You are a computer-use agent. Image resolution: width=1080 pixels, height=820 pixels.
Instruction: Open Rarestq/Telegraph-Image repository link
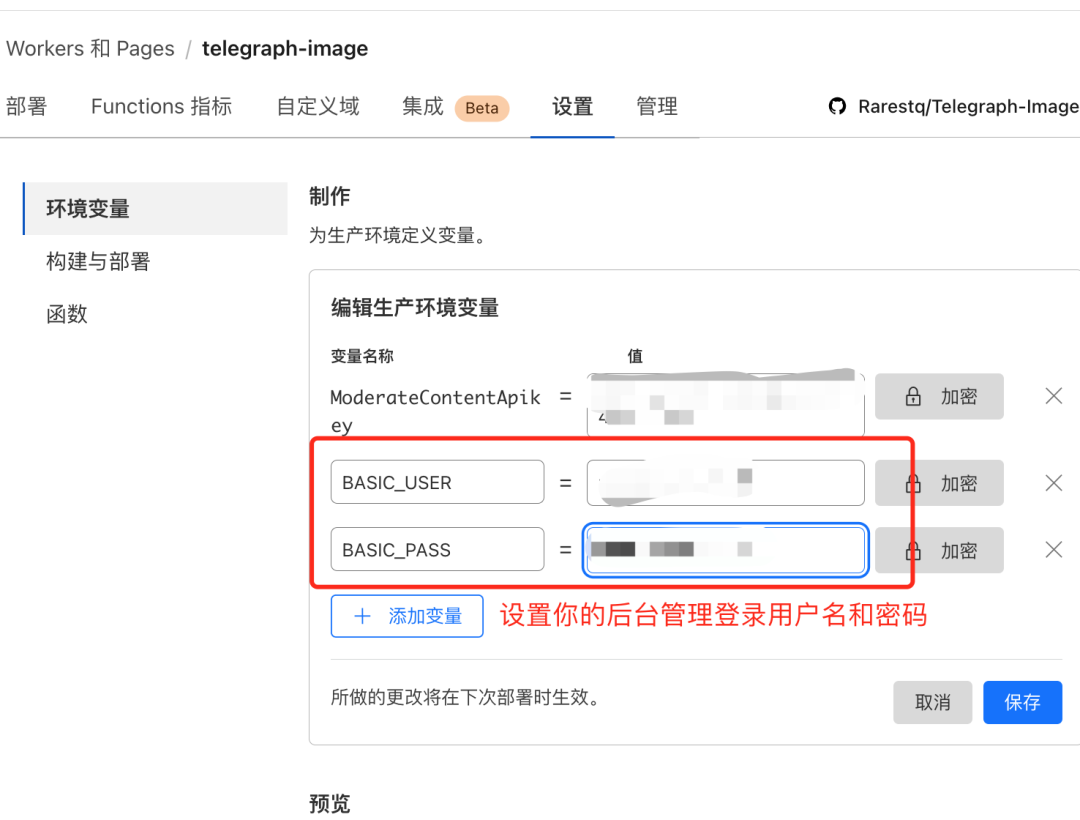point(968,107)
